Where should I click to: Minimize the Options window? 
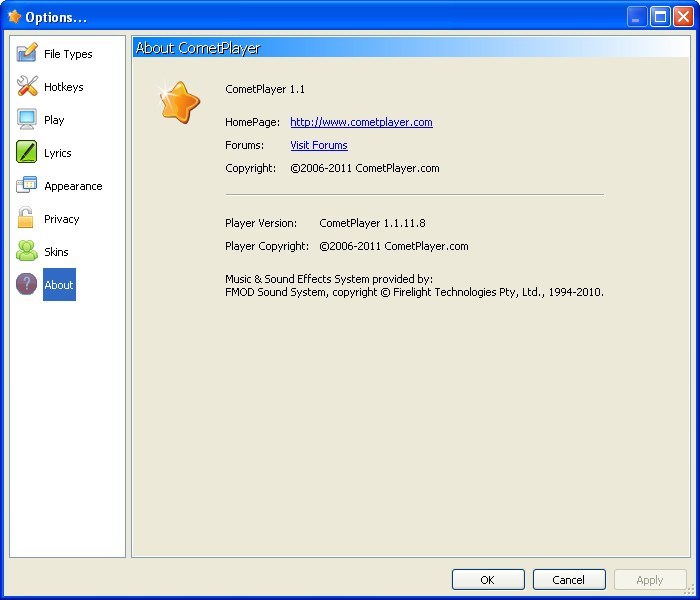(637, 17)
